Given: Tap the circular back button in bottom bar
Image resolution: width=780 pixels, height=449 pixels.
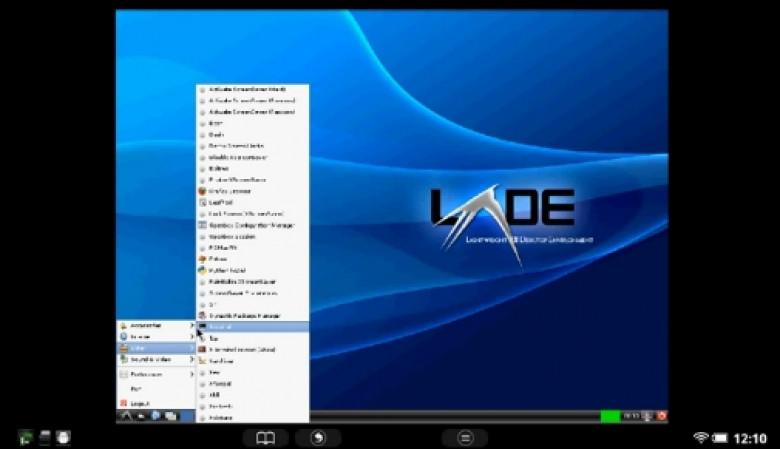Looking at the screenshot, I should coord(318,438).
